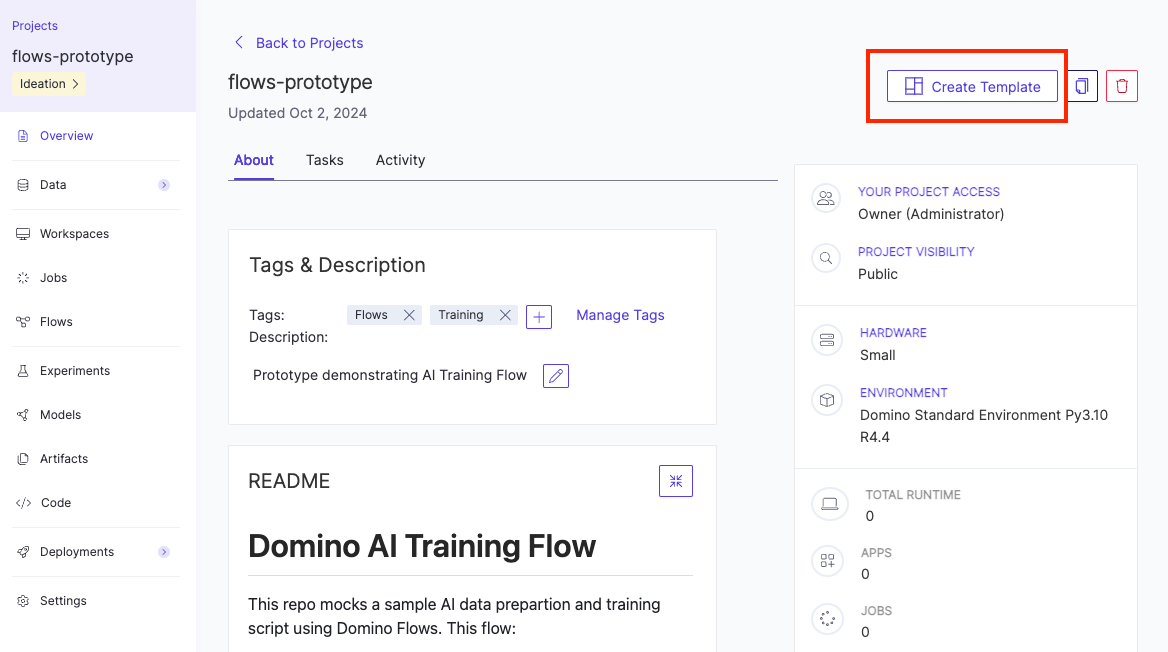The image size is (1168, 652).
Task: Click the plus icon to add a tag
Action: point(539,317)
